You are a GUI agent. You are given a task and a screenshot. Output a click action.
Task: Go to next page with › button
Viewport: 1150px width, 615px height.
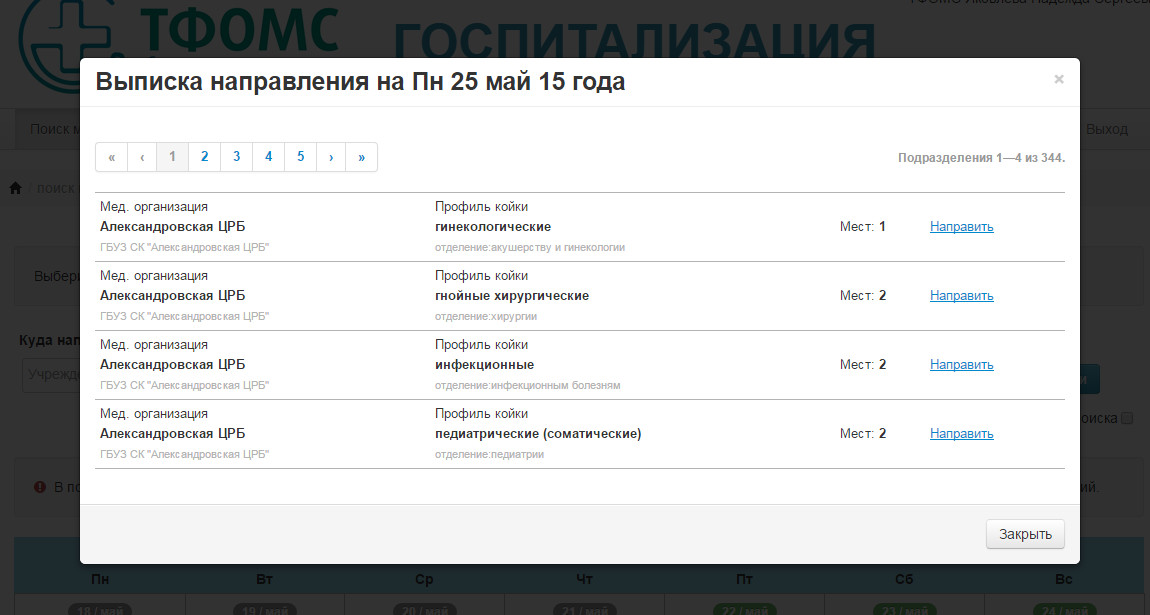331,157
